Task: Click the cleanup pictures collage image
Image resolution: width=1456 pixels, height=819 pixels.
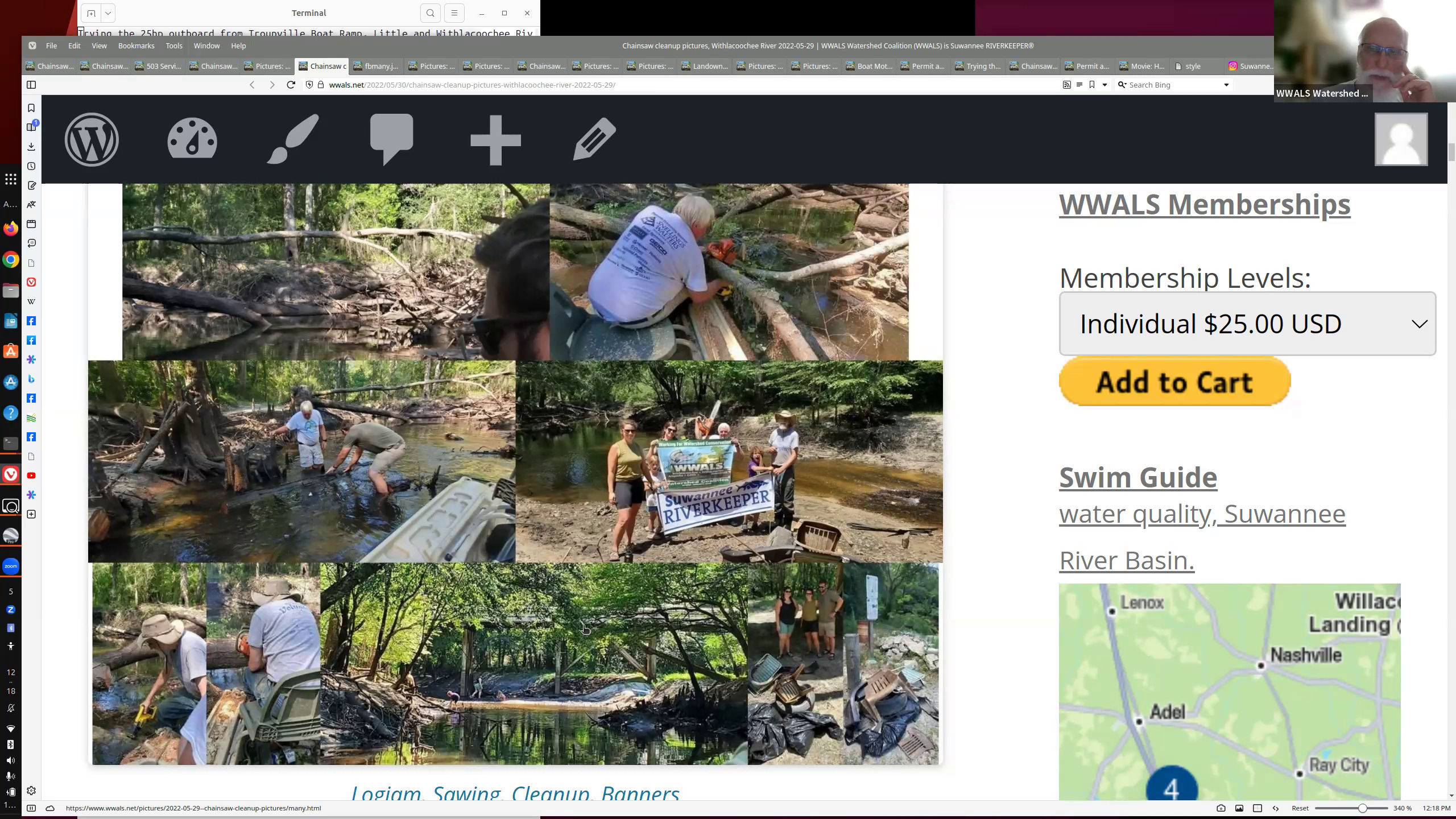Action: coord(515,474)
